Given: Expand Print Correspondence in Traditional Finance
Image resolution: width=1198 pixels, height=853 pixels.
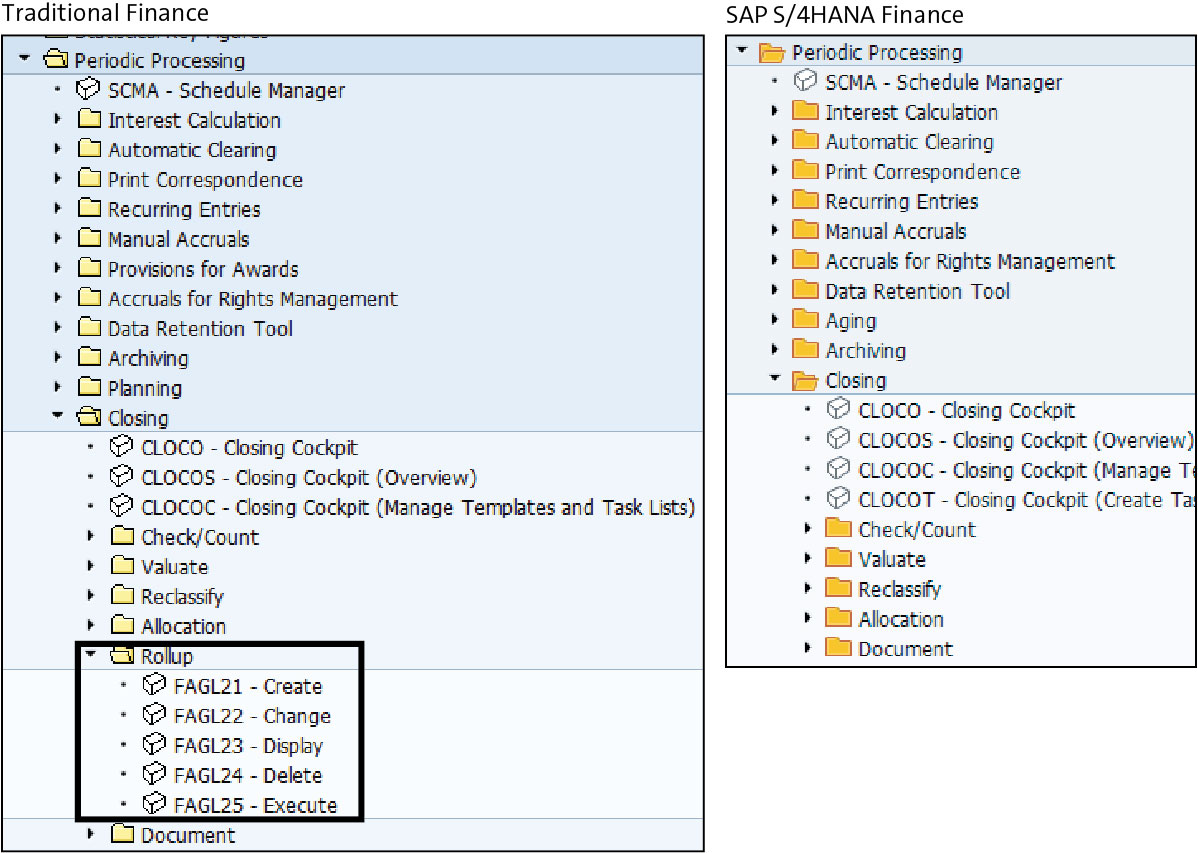Looking at the screenshot, I should (x=57, y=179).
